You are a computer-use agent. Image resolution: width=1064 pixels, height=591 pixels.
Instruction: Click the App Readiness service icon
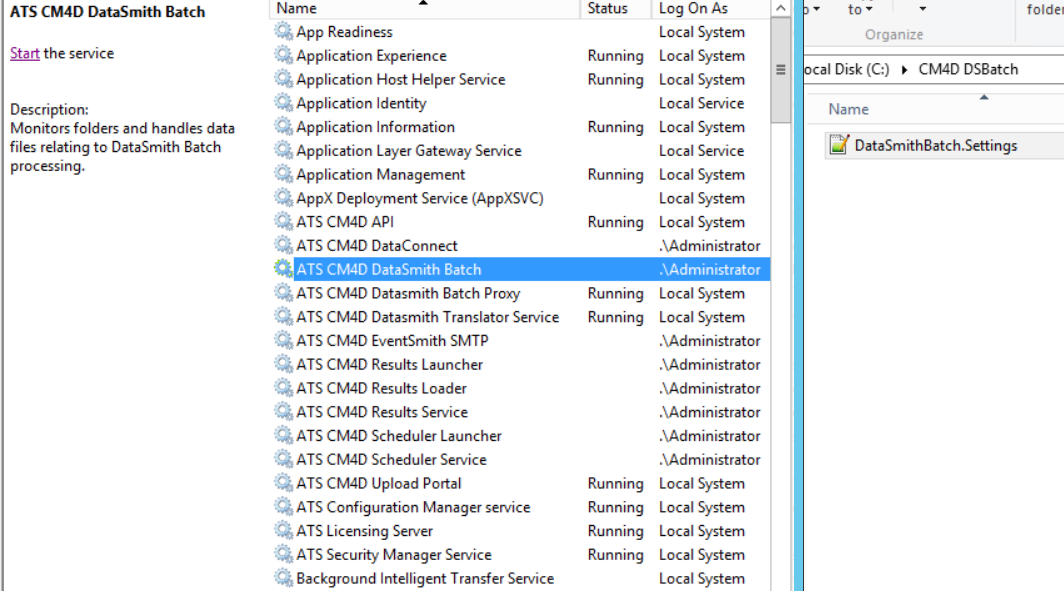284,32
